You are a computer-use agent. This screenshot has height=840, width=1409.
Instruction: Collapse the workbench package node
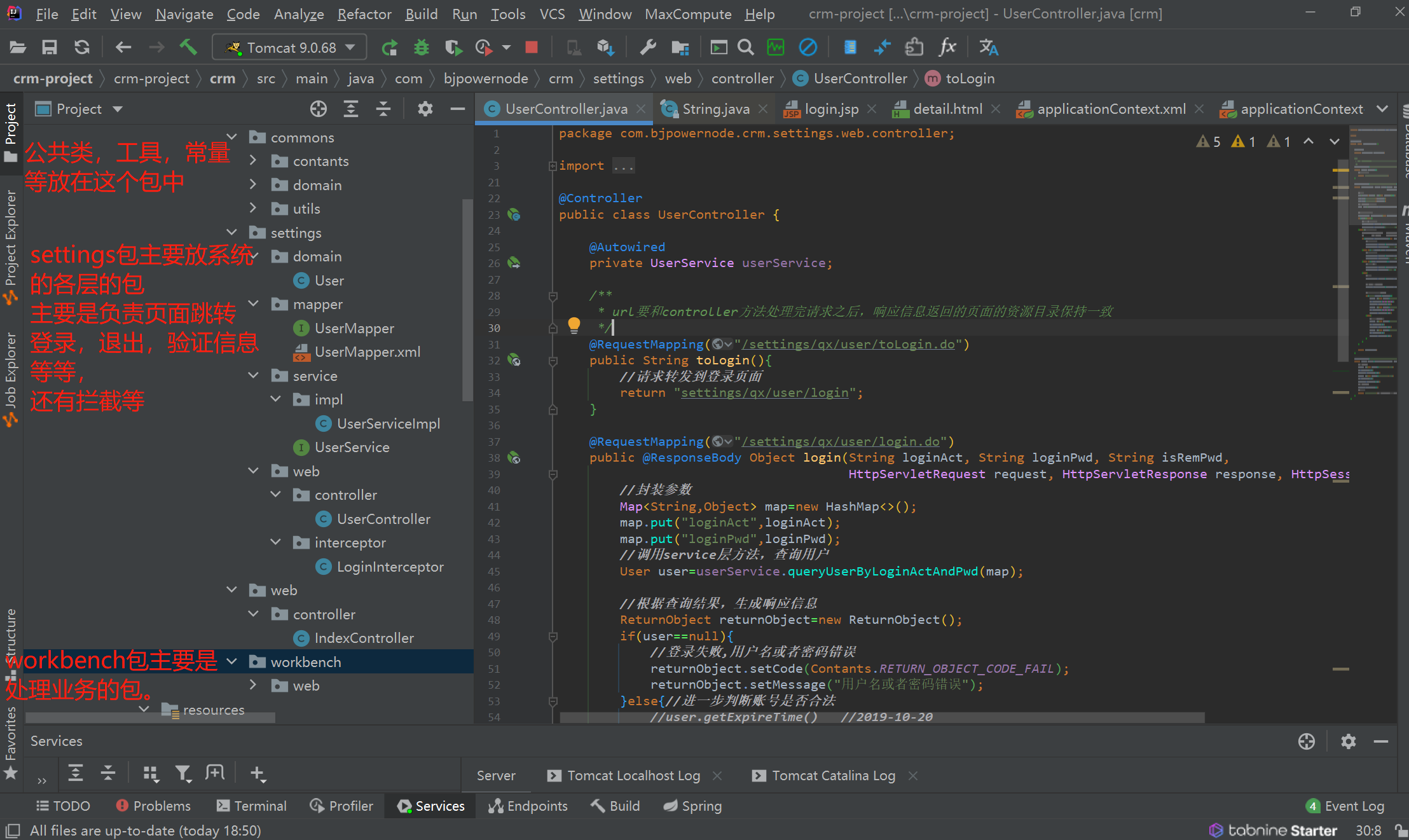click(232, 662)
